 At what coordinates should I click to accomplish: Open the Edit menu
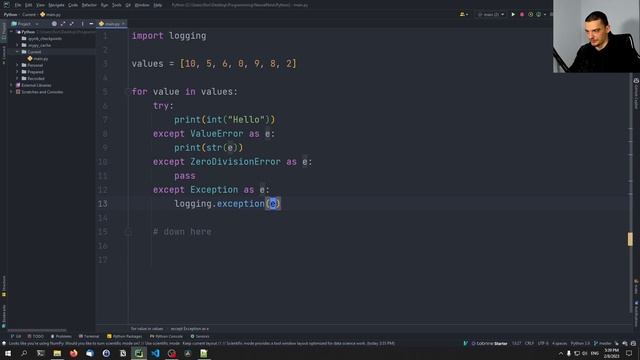pos(28,5)
